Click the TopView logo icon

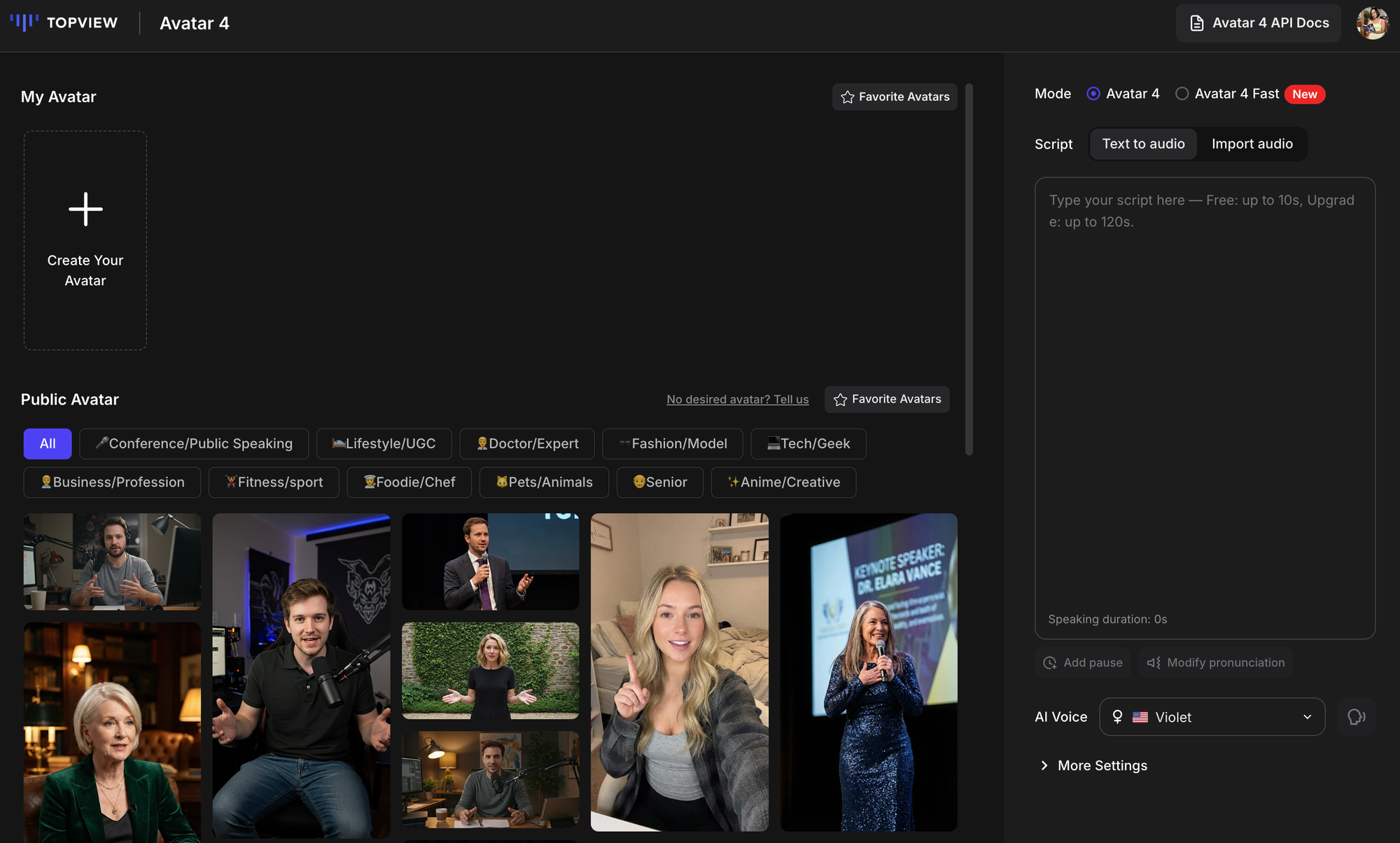24,22
